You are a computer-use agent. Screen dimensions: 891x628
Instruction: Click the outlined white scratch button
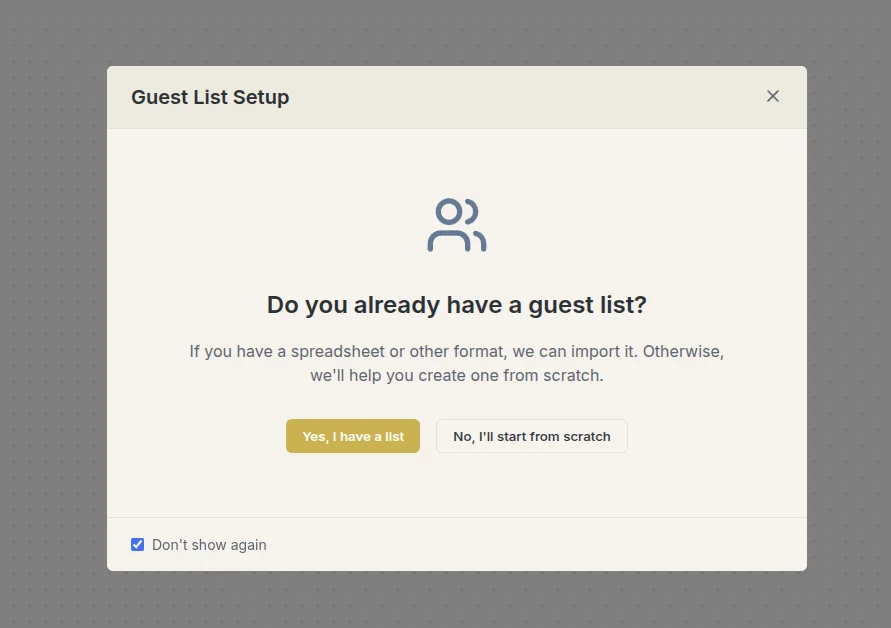click(x=531, y=436)
